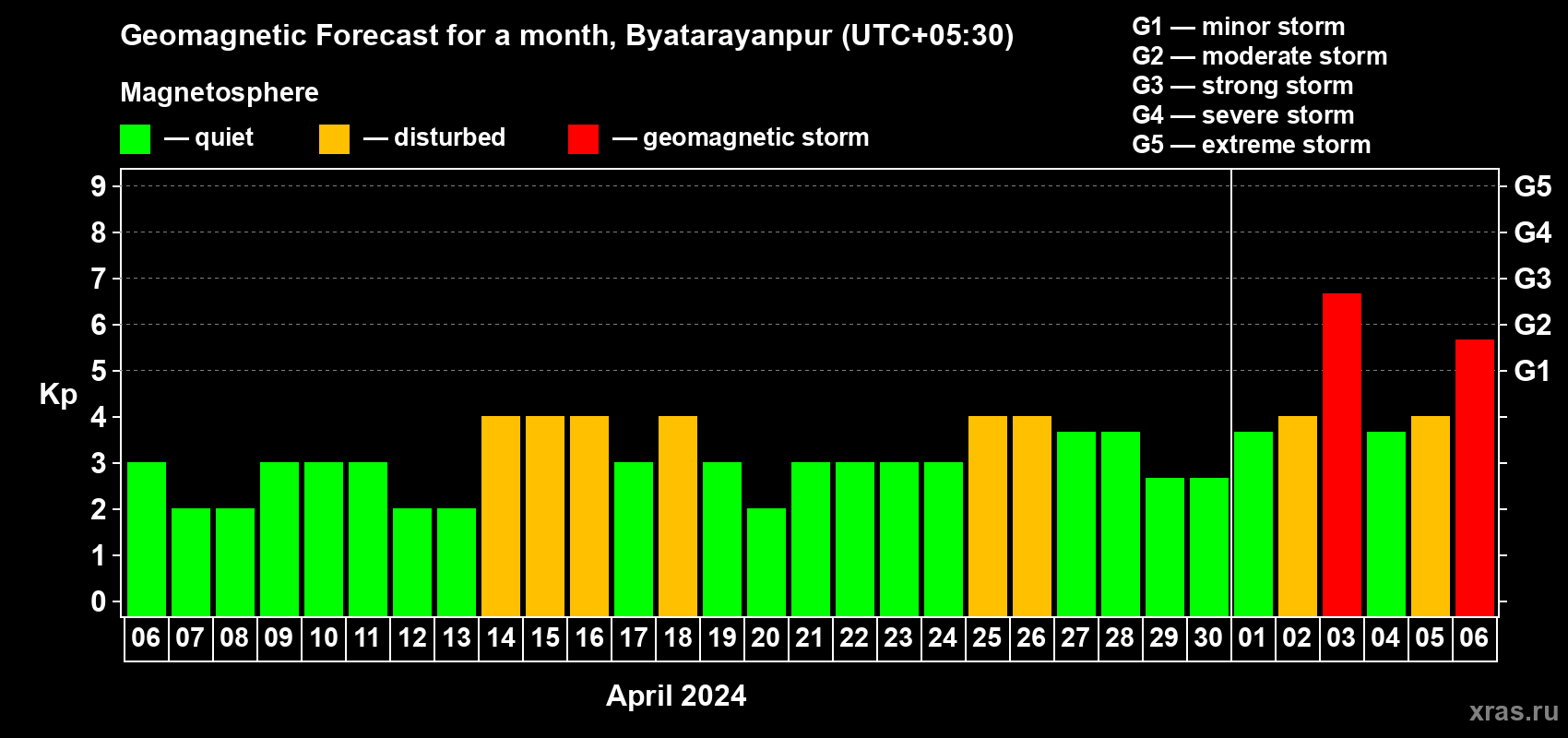Viewport: 1568px width, 738px height.
Task: Click date label 22 on the x-axis
Action: click(854, 638)
